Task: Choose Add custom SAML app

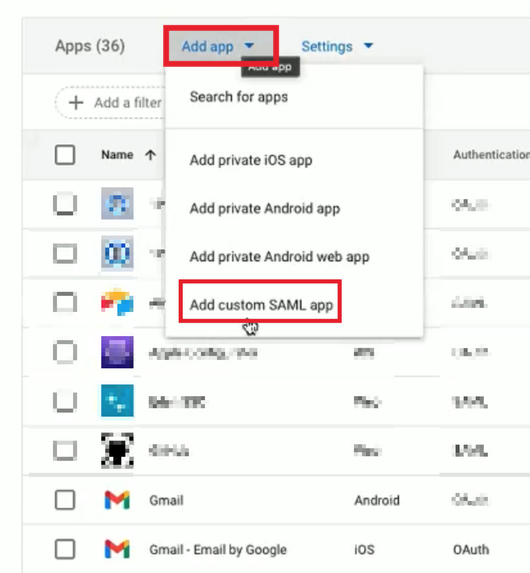Action: (261, 305)
